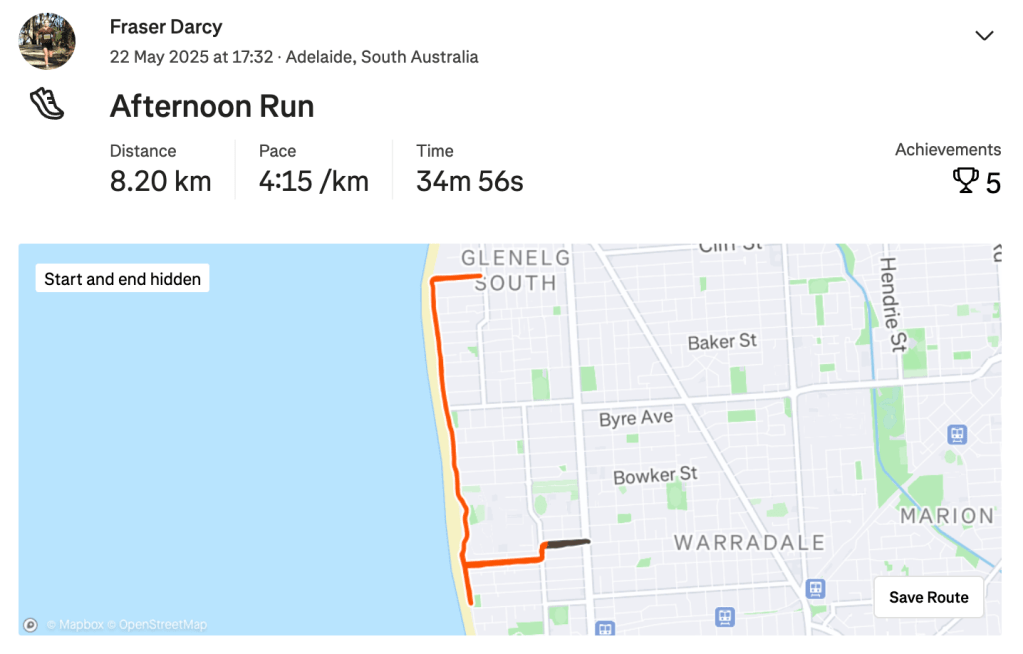1023x654 pixels.
Task: Open Fraser Darcy's profile name link
Action: pyautogui.click(x=166, y=27)
